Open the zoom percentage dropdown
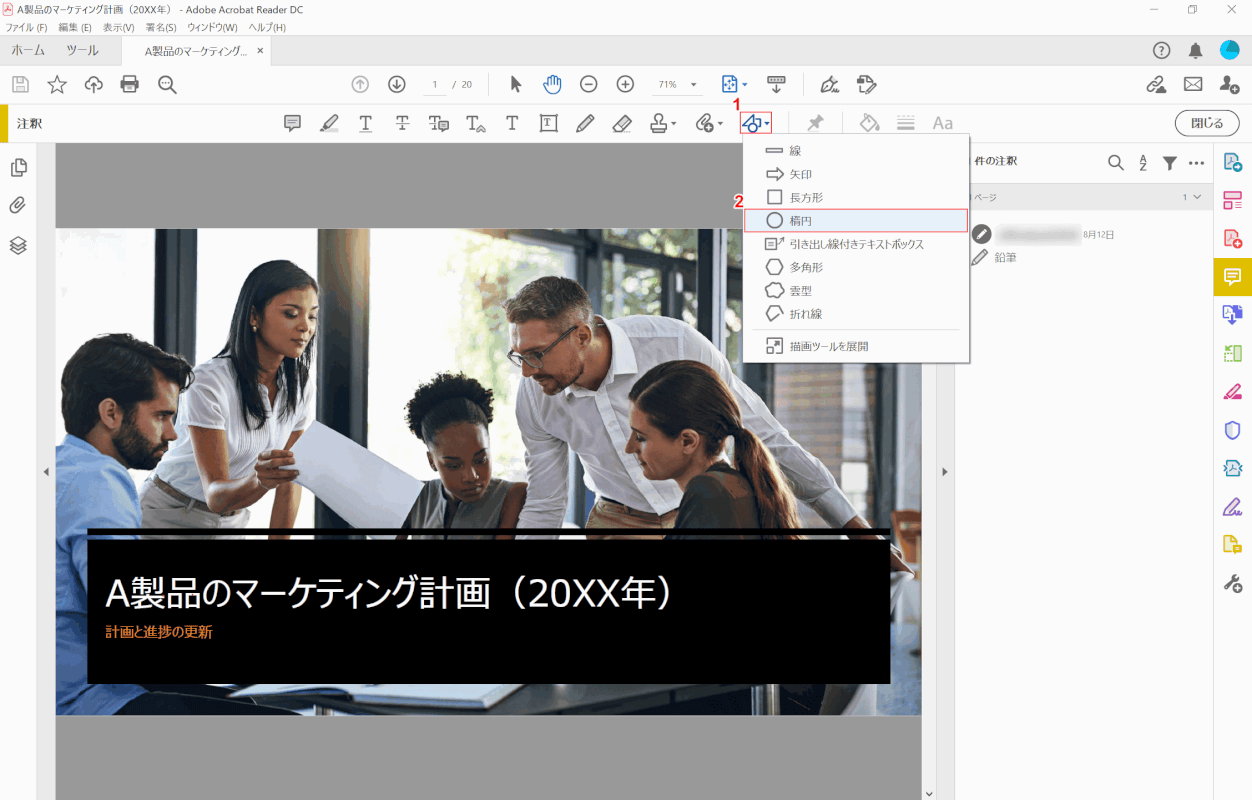This screenshot has width=1252, height=800. click(694, 85)
